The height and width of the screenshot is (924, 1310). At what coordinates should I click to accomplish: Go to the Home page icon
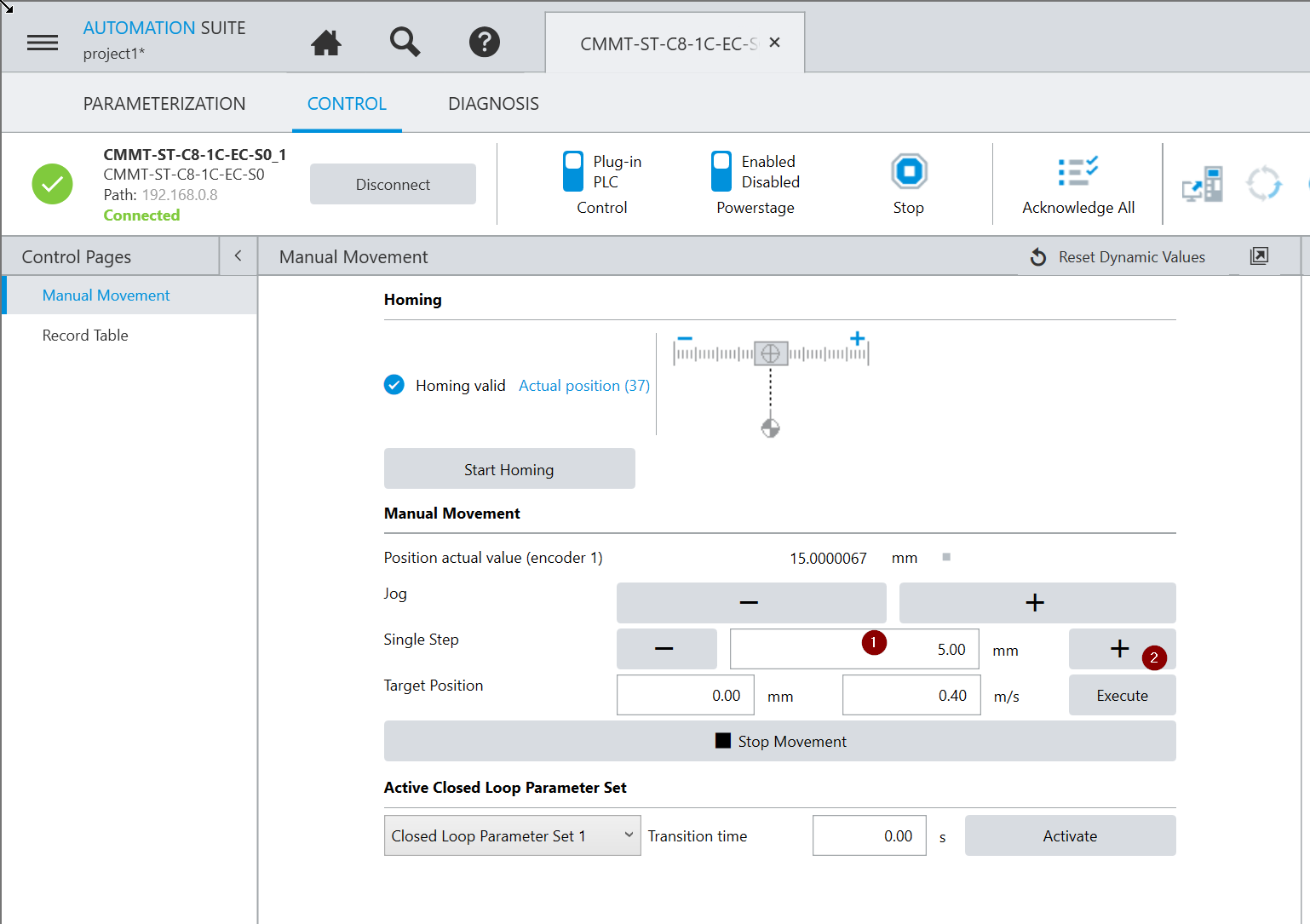coord(326,43)
